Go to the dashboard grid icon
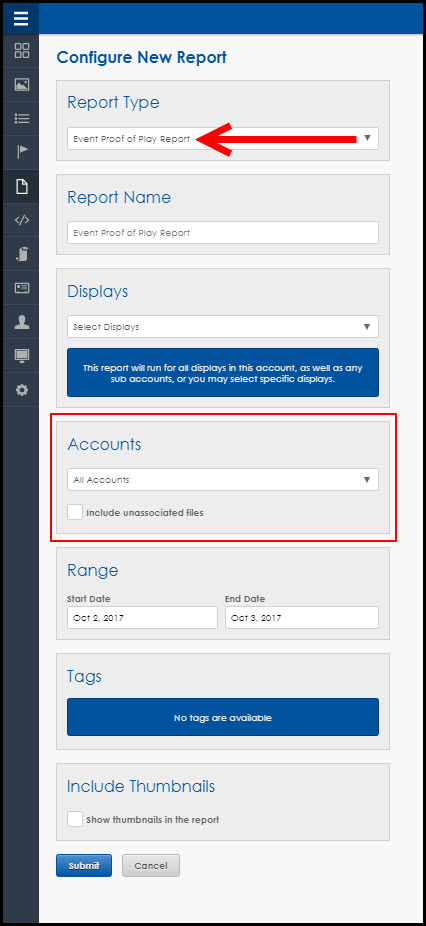426x926 pixels. [22, 50]
